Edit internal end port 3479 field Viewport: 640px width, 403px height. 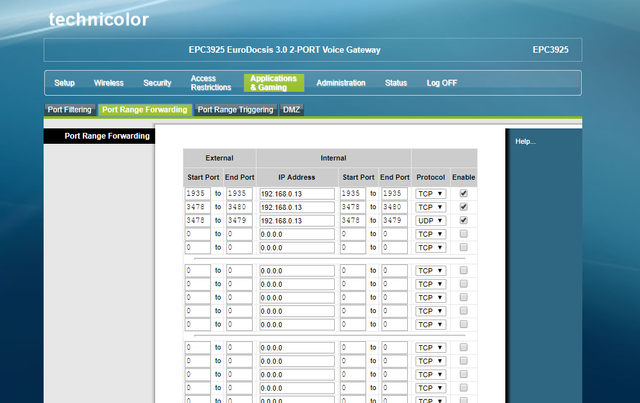coord(394,220)
